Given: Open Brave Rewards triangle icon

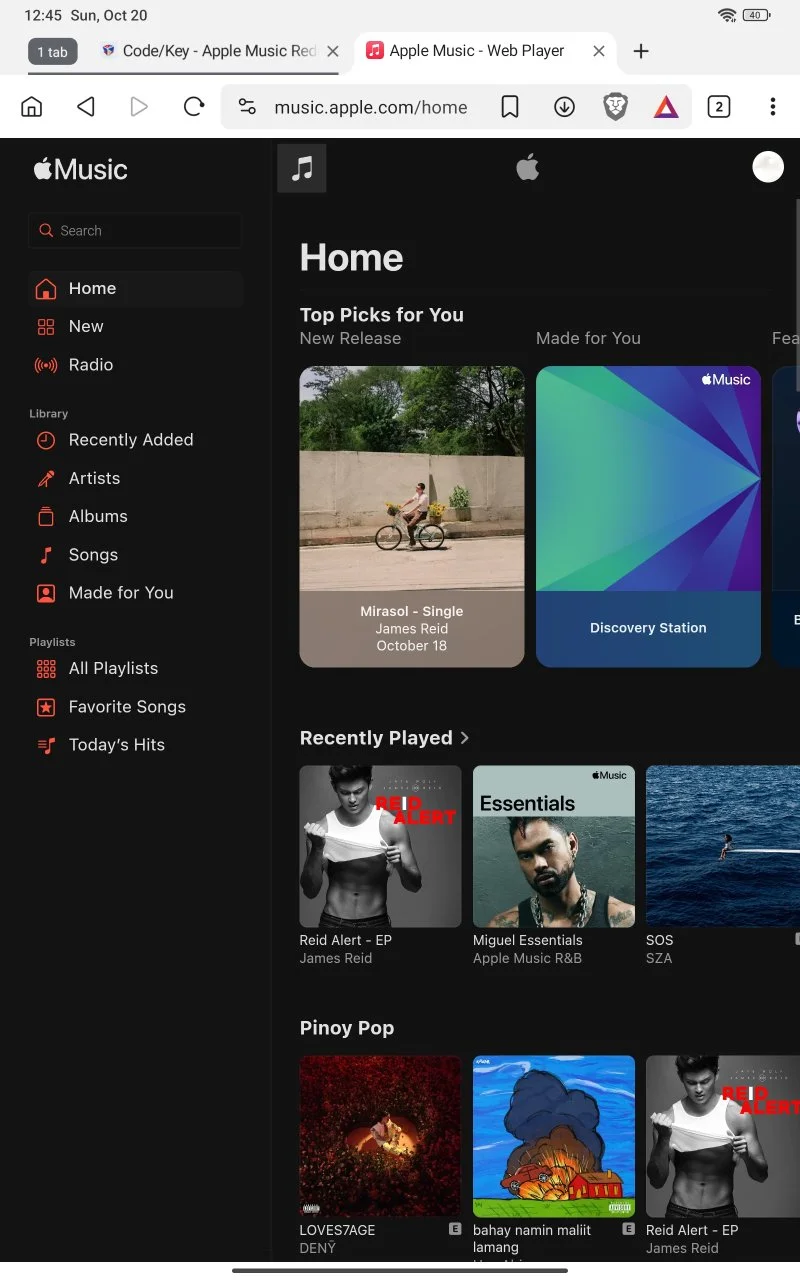Looking at the screenshot, I should coord(666,107).
